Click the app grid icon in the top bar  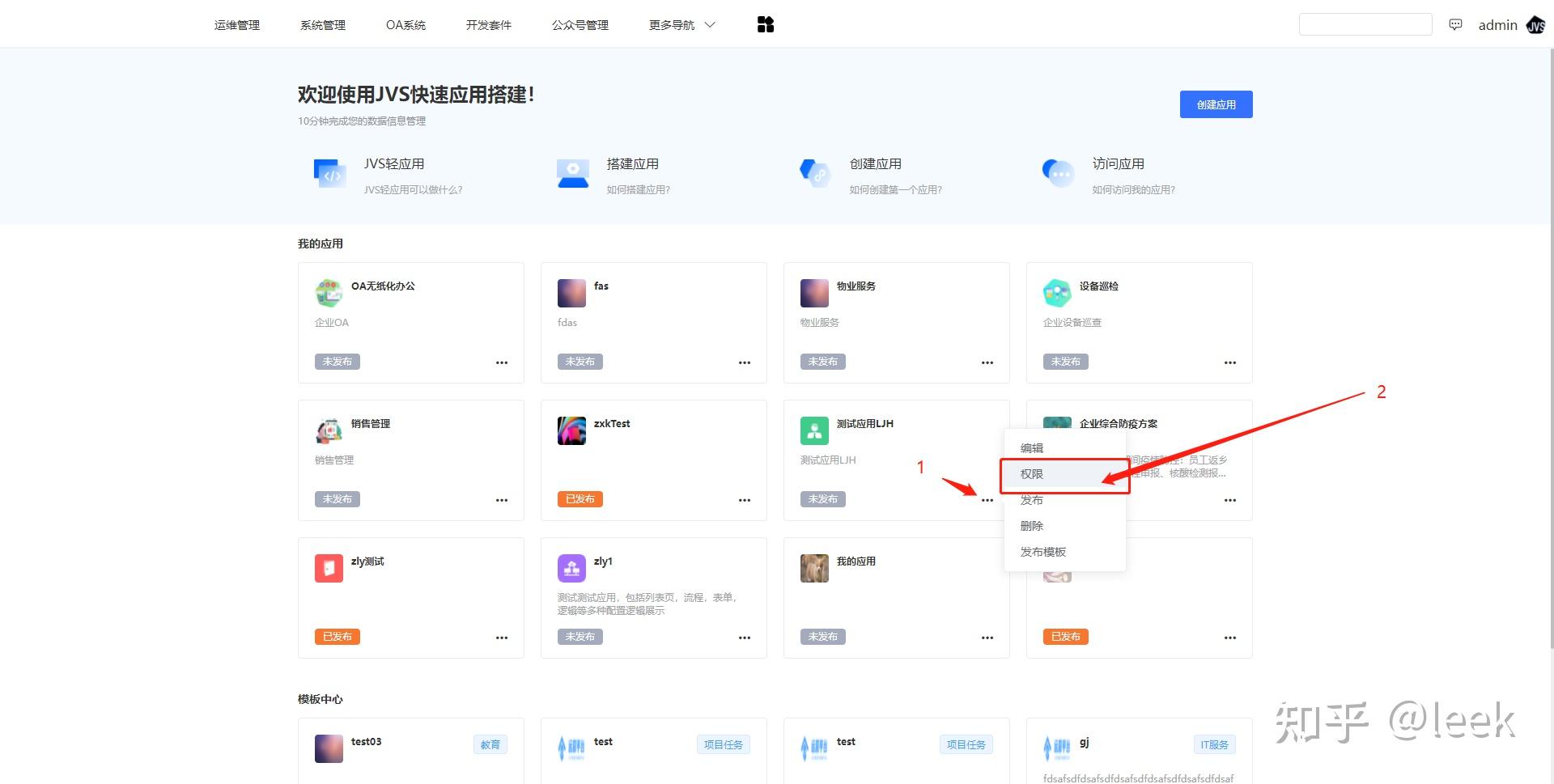pos(766,25)
